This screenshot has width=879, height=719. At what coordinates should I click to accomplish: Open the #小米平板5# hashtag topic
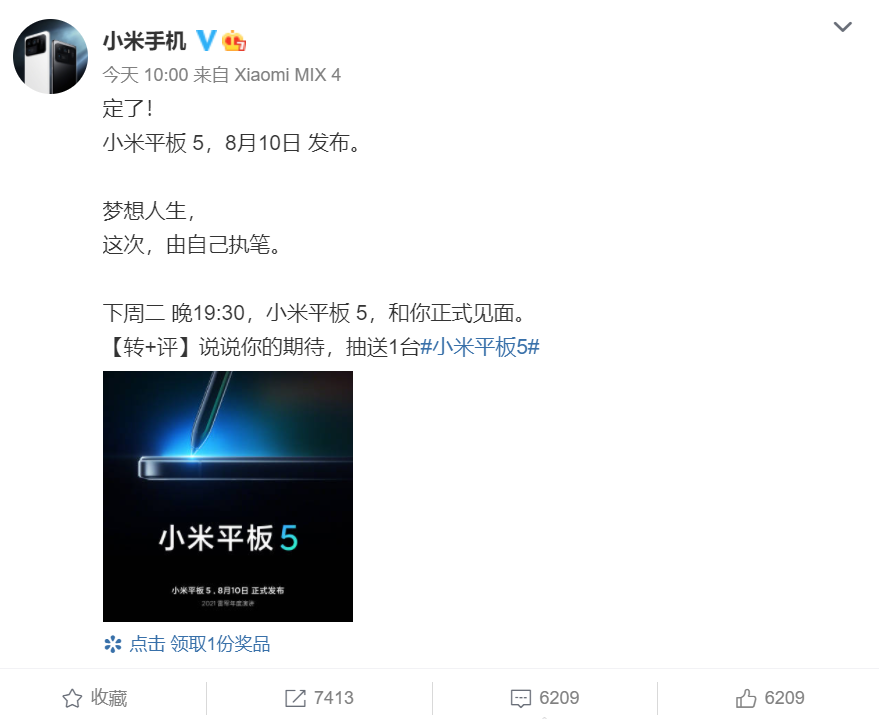click(480, 347)
